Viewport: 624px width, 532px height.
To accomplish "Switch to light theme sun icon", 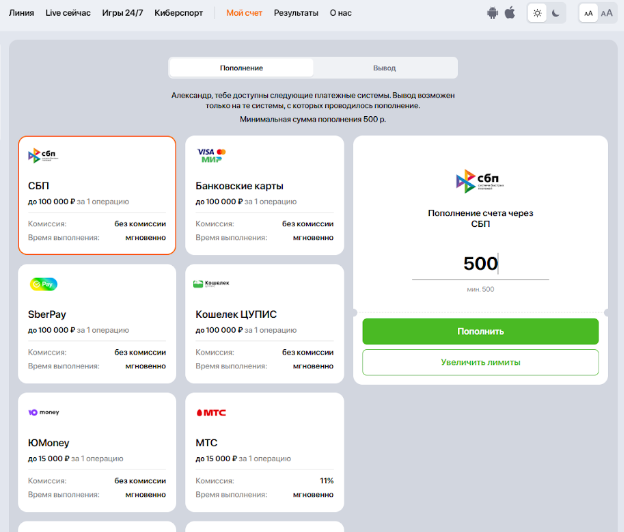I will tap(537, 13).
